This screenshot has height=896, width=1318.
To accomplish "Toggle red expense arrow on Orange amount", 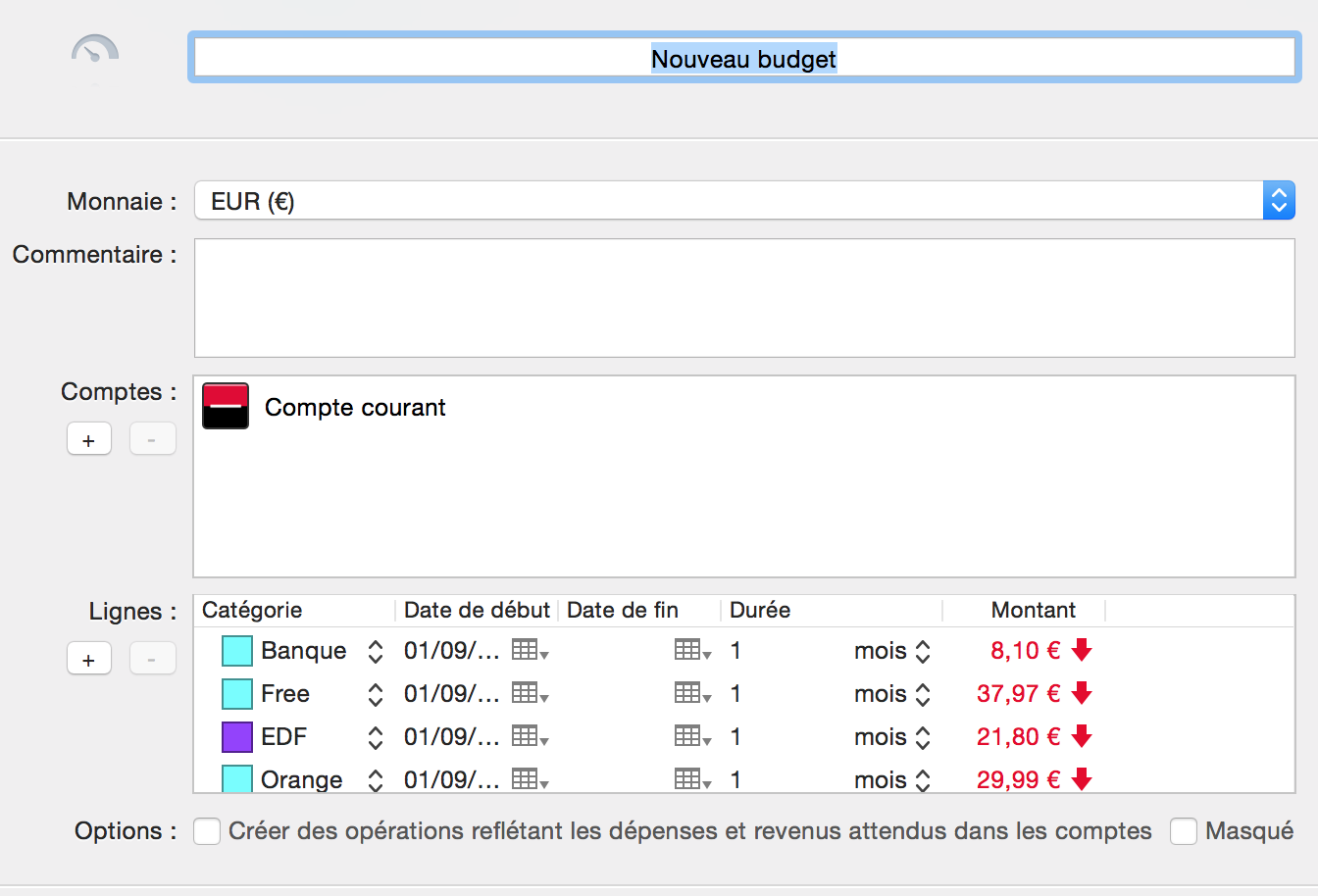I will (1082, 779).
